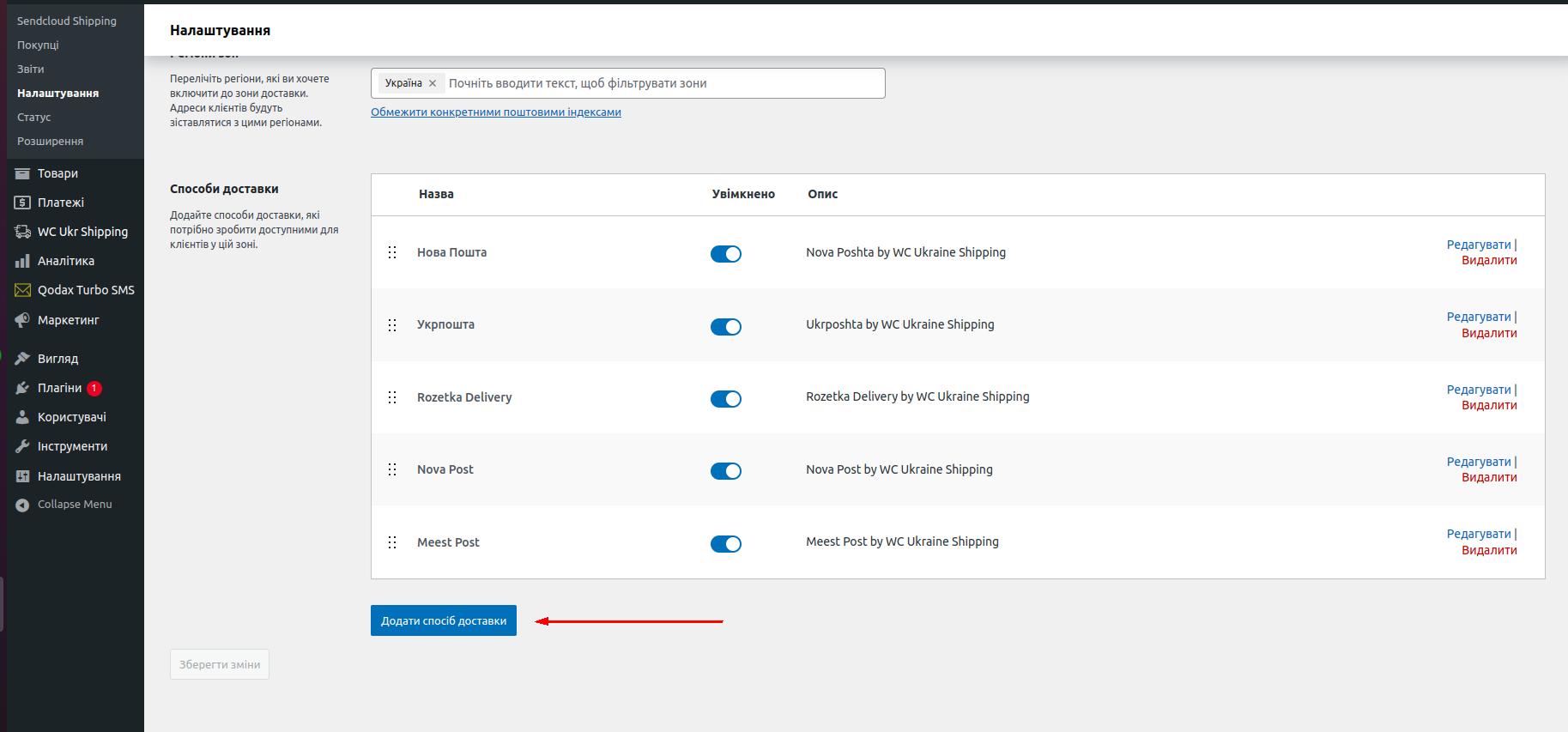Edit the Rozetka Delivery shipping method
The width and height of the screenshot is (1568, 732).
point(1478,390)
